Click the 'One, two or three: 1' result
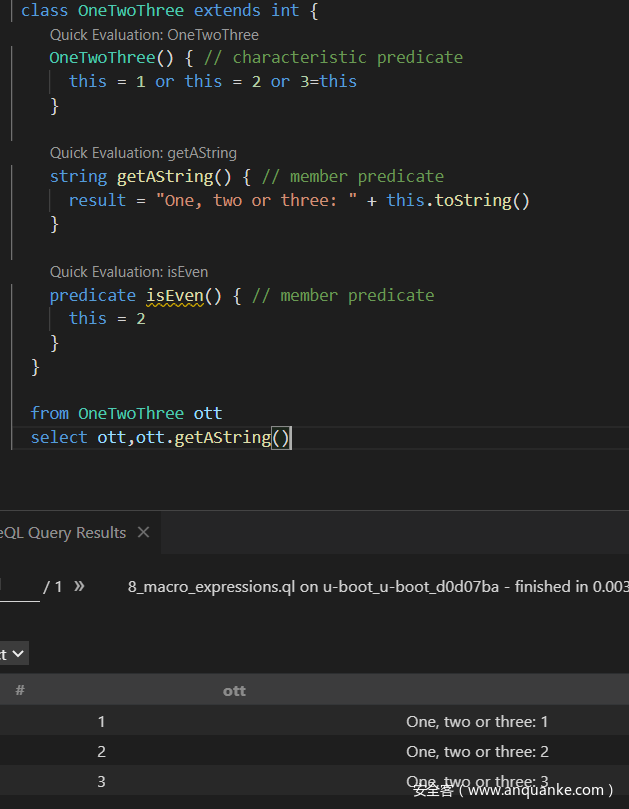Image resolution: width=629 pixels, height=809 pixels. [477, 721]
